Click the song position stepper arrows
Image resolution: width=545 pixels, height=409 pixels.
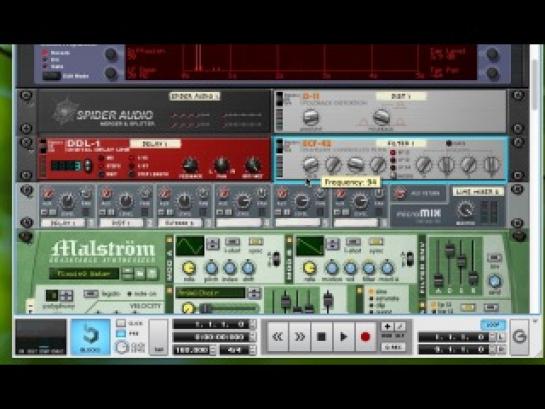point(253,325)
